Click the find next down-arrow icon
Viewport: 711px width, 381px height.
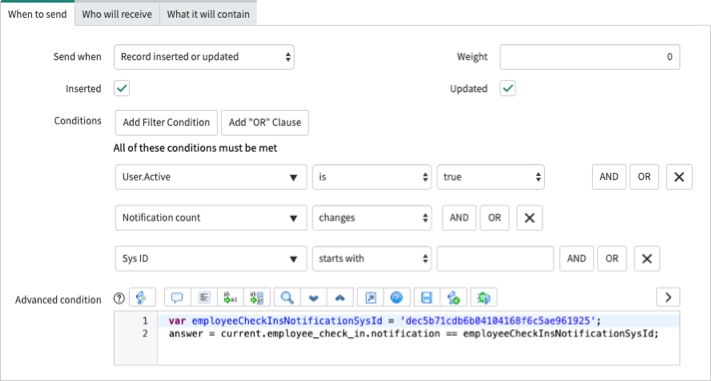[x=314, y=298]
